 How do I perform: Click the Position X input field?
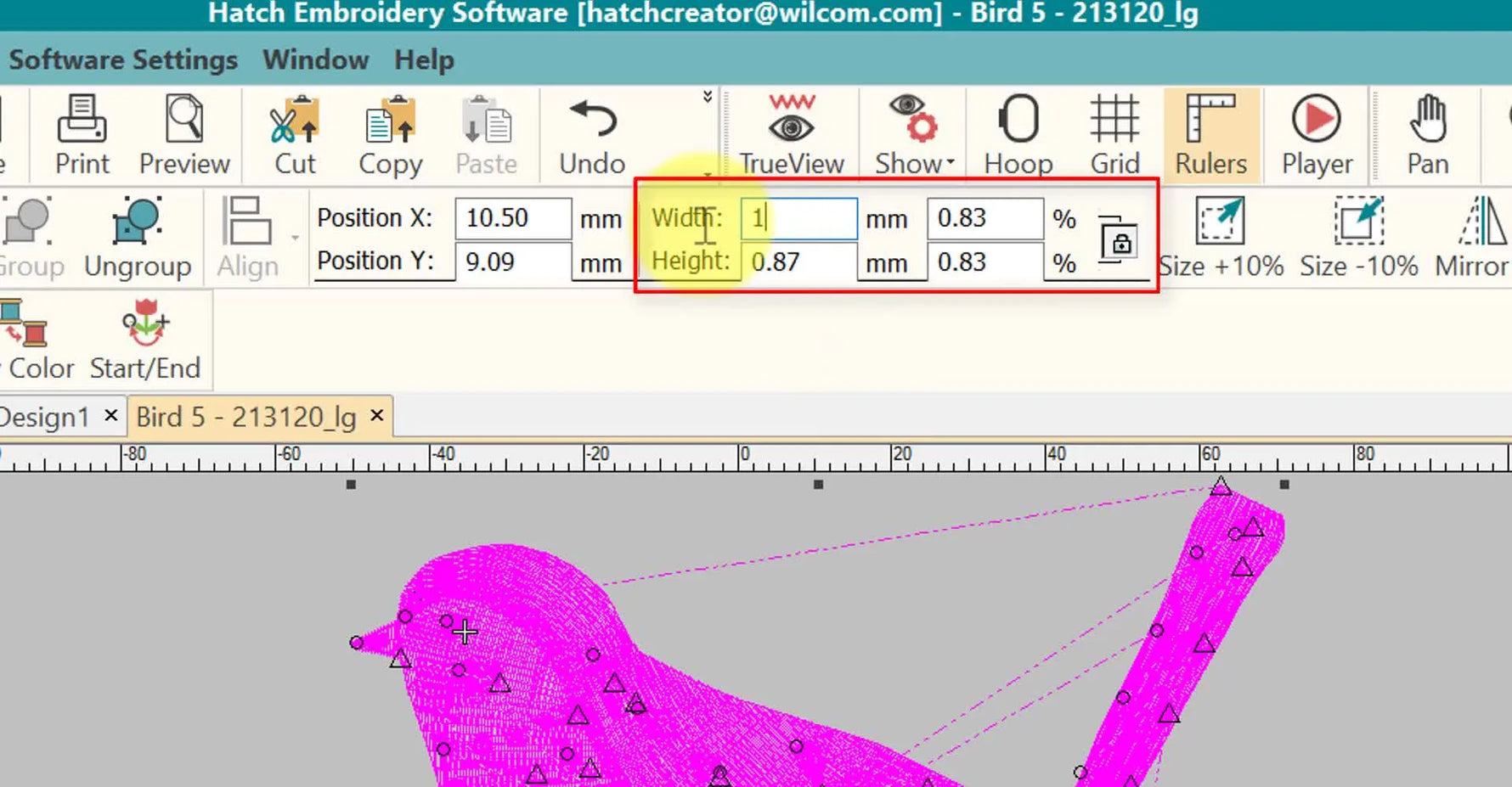pyautogui.click(x=513, y=218)
